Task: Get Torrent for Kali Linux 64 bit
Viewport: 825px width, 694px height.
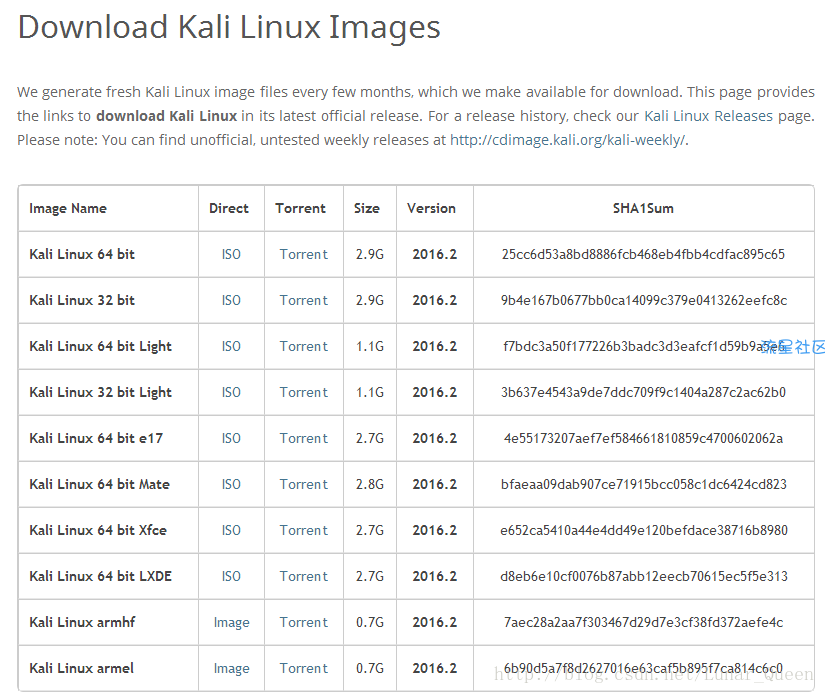Action: point(304,254)
